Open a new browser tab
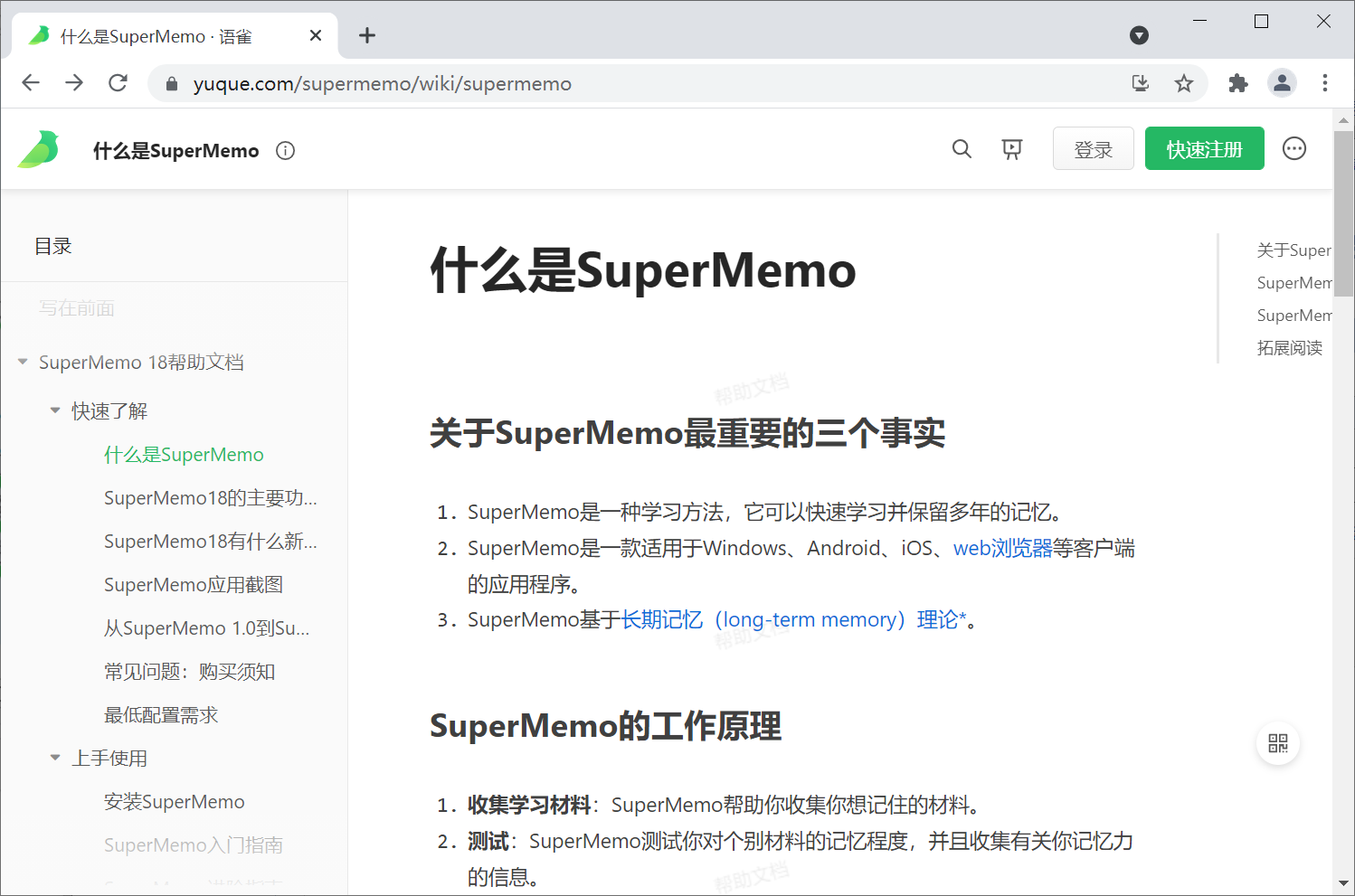 (x=367, y=35)
